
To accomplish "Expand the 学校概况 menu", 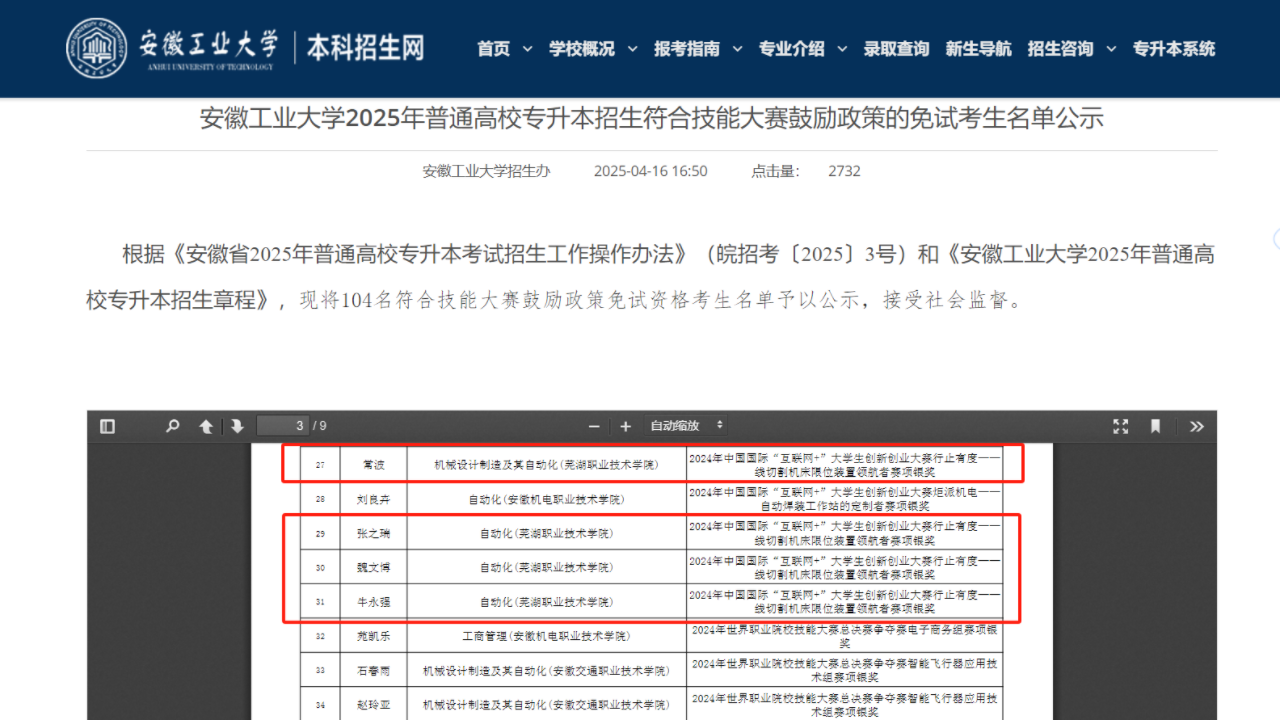I will 593,48.
